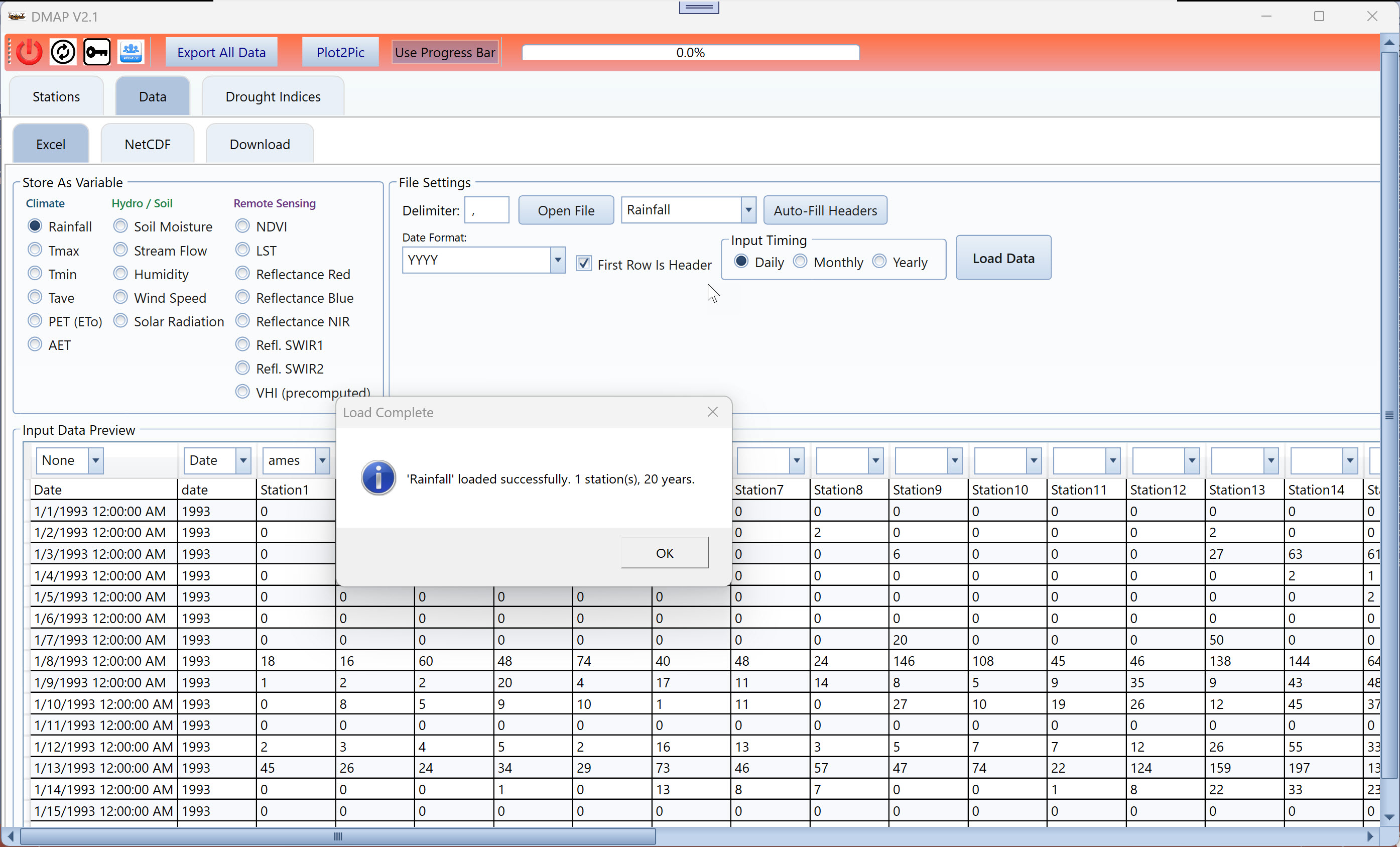
Task: Toggle the Use Progress Bar button
Action: [445, 52]
